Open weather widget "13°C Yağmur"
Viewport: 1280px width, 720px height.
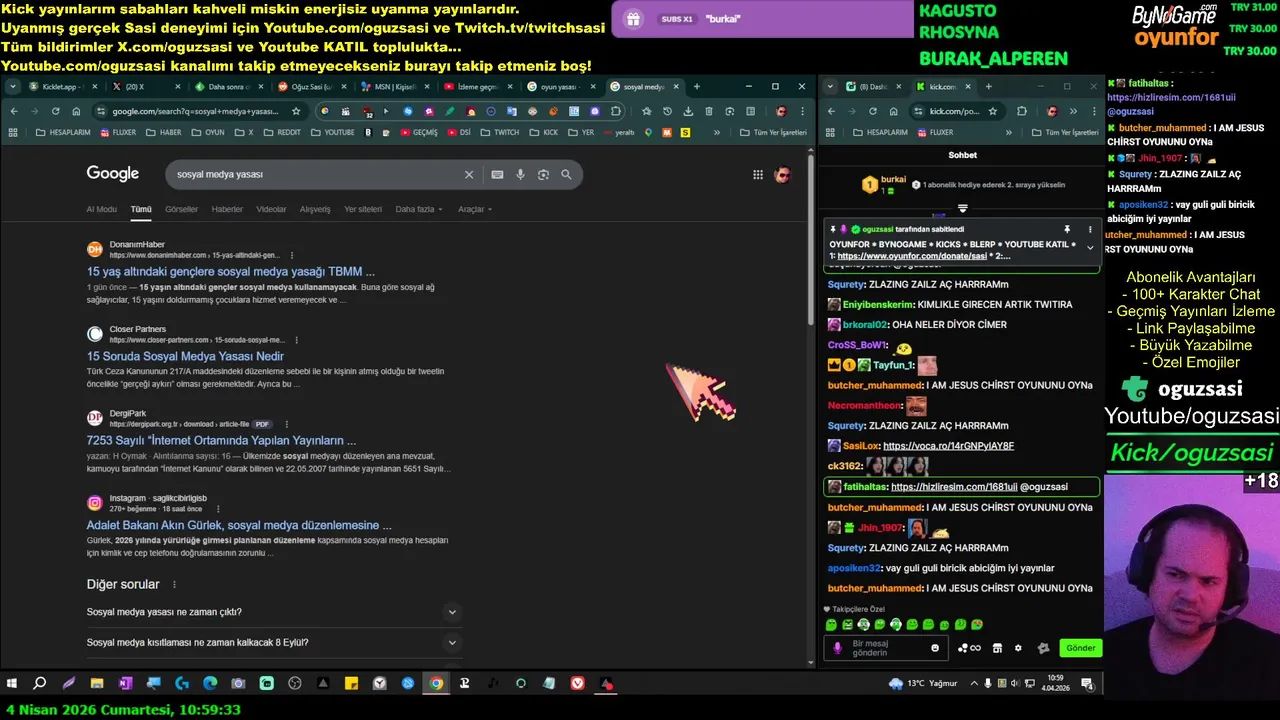click(922, 683)
